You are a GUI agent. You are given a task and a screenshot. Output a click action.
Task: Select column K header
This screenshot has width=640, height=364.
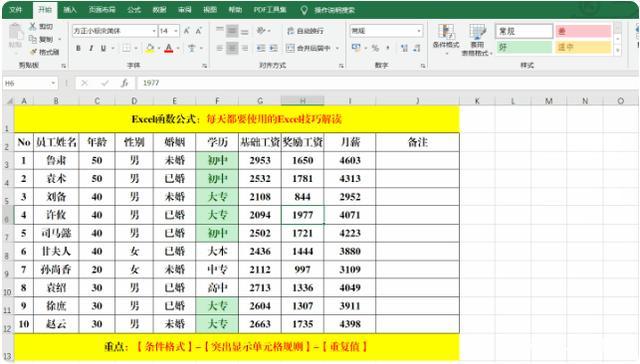[x=477, y=101]
